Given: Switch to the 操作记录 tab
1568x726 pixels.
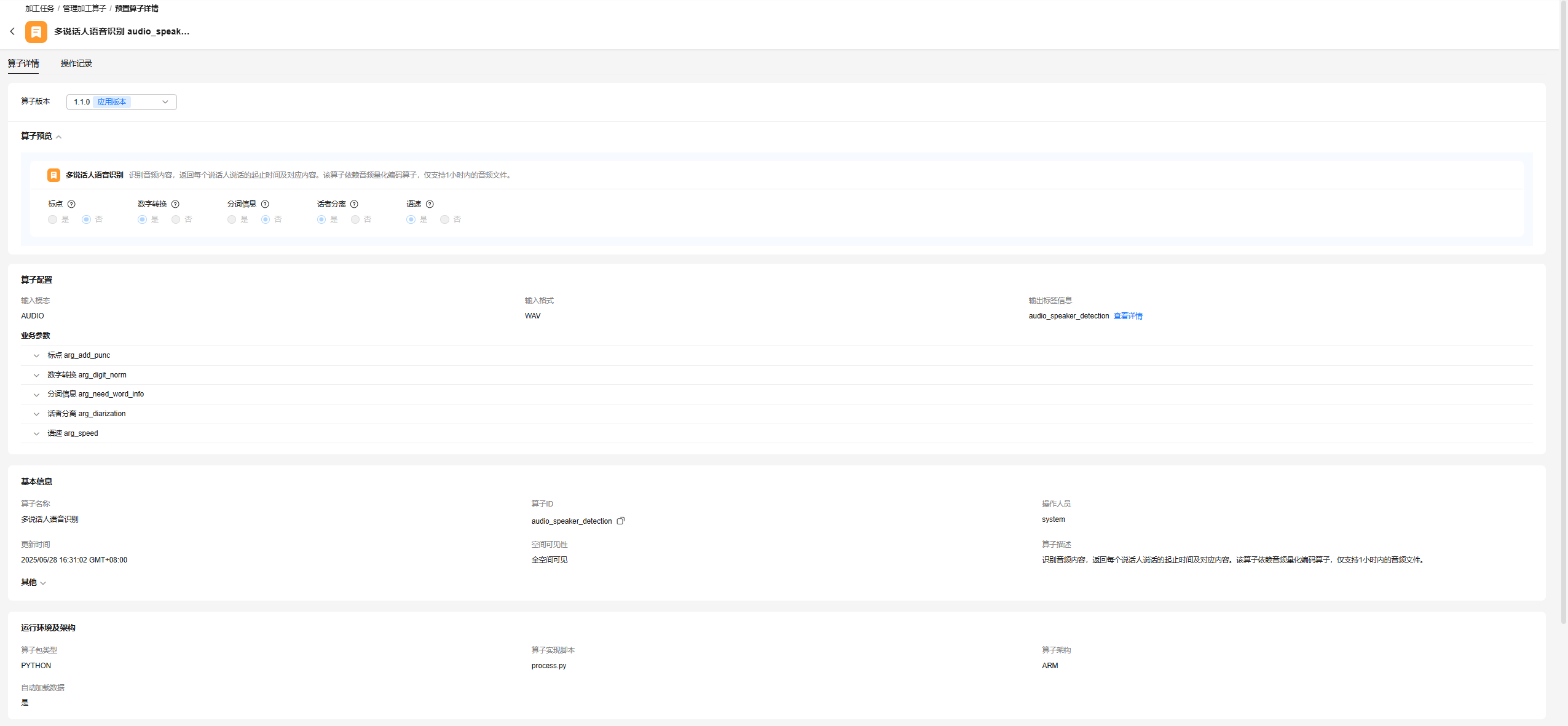Looking at the screenshot, I should tap(76, 63).
